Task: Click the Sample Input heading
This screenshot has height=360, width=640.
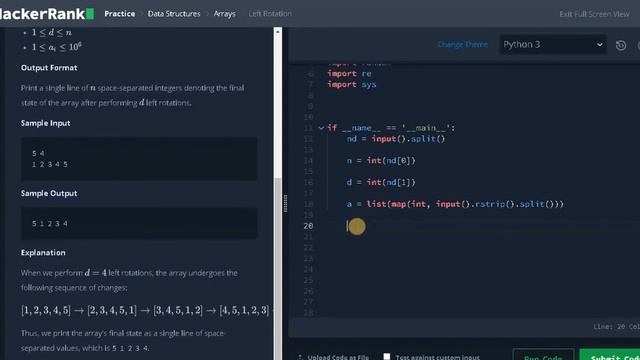Action: click(x=45, y=123)
